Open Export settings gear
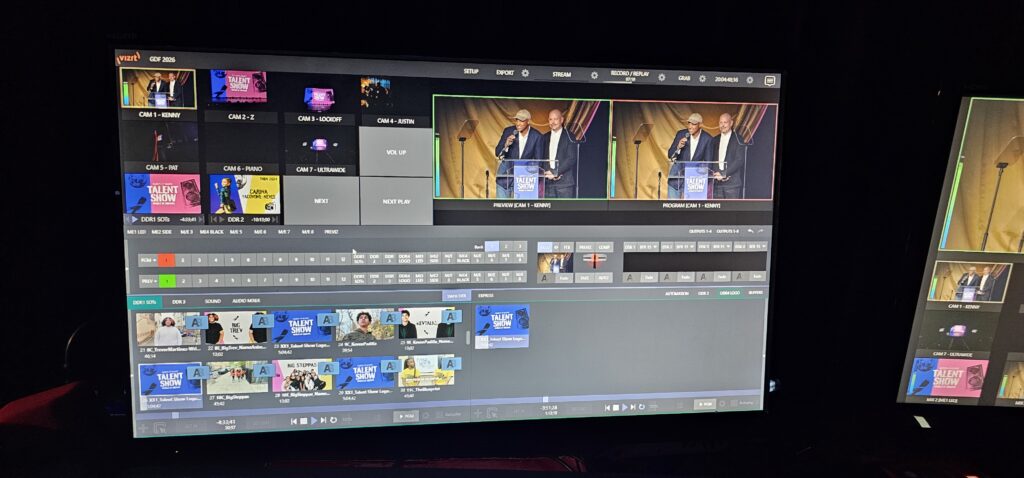 pyautogui.click(x=525, y=73)
